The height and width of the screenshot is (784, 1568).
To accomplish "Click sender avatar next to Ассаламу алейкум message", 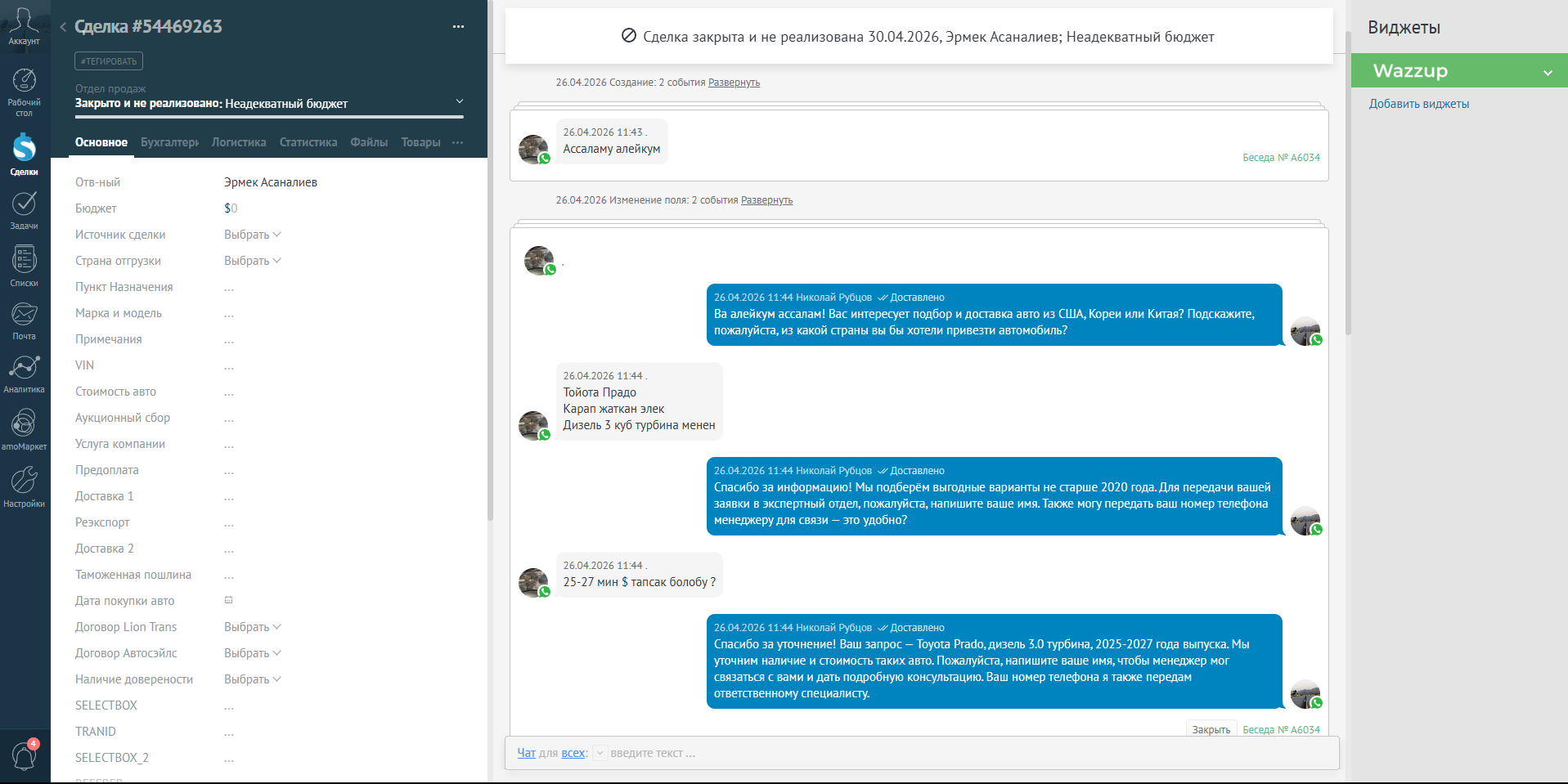I will [x=533, y=150].
